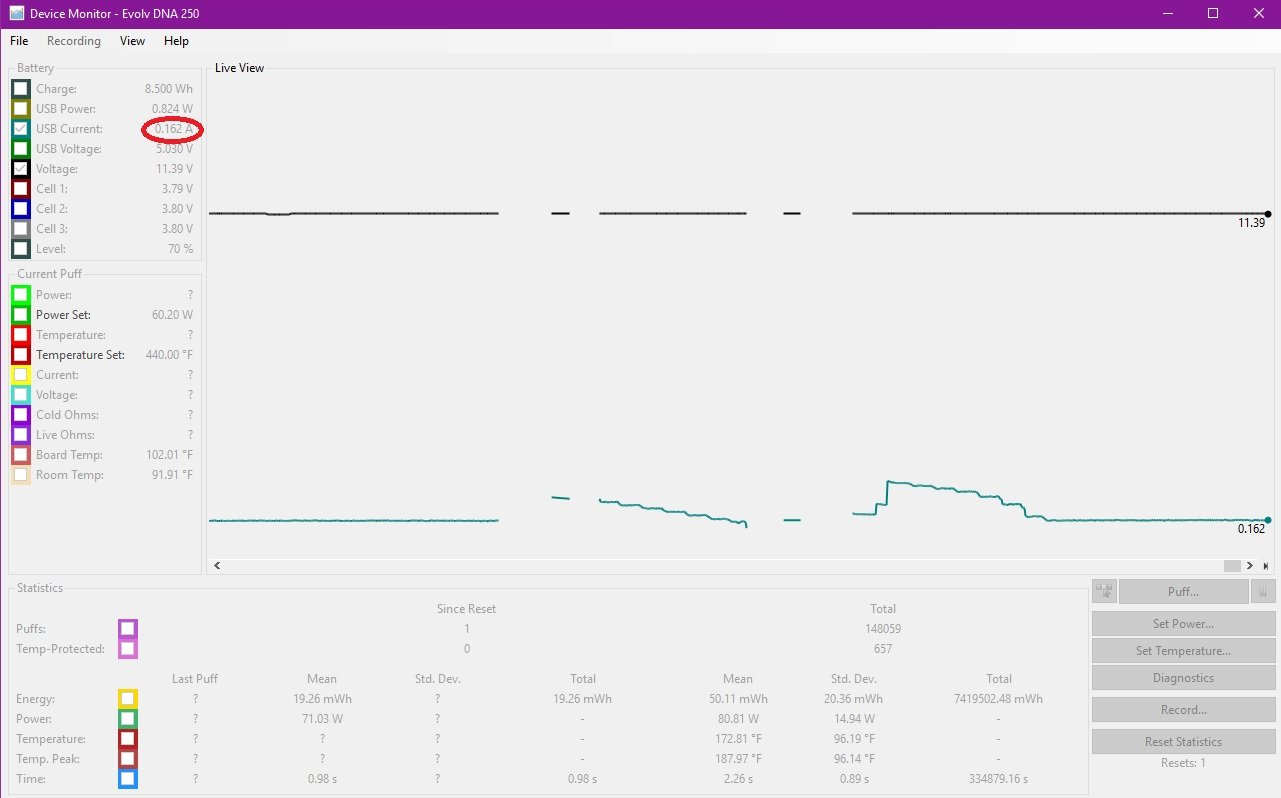Click the icon left of the Puff button
The image size is (1281, 798).
(x=1104, y=591)
